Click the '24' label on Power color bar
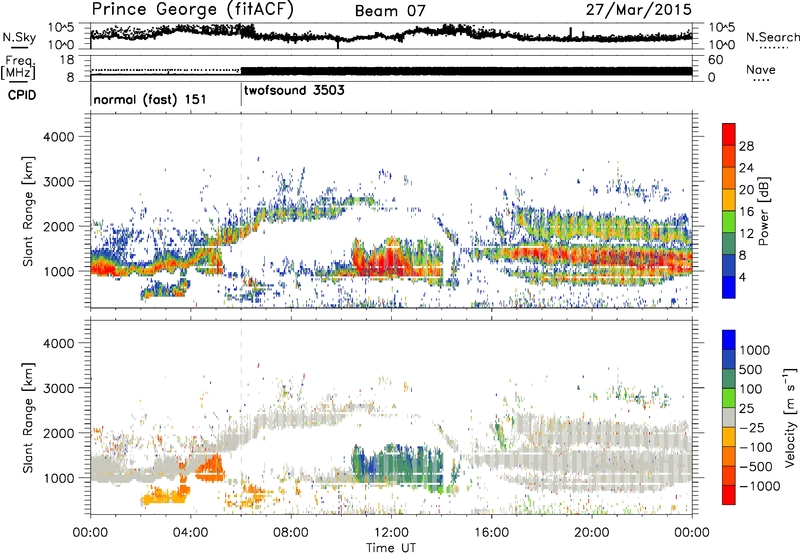Viewport: 800px width, 554px height. click(746, 168)
